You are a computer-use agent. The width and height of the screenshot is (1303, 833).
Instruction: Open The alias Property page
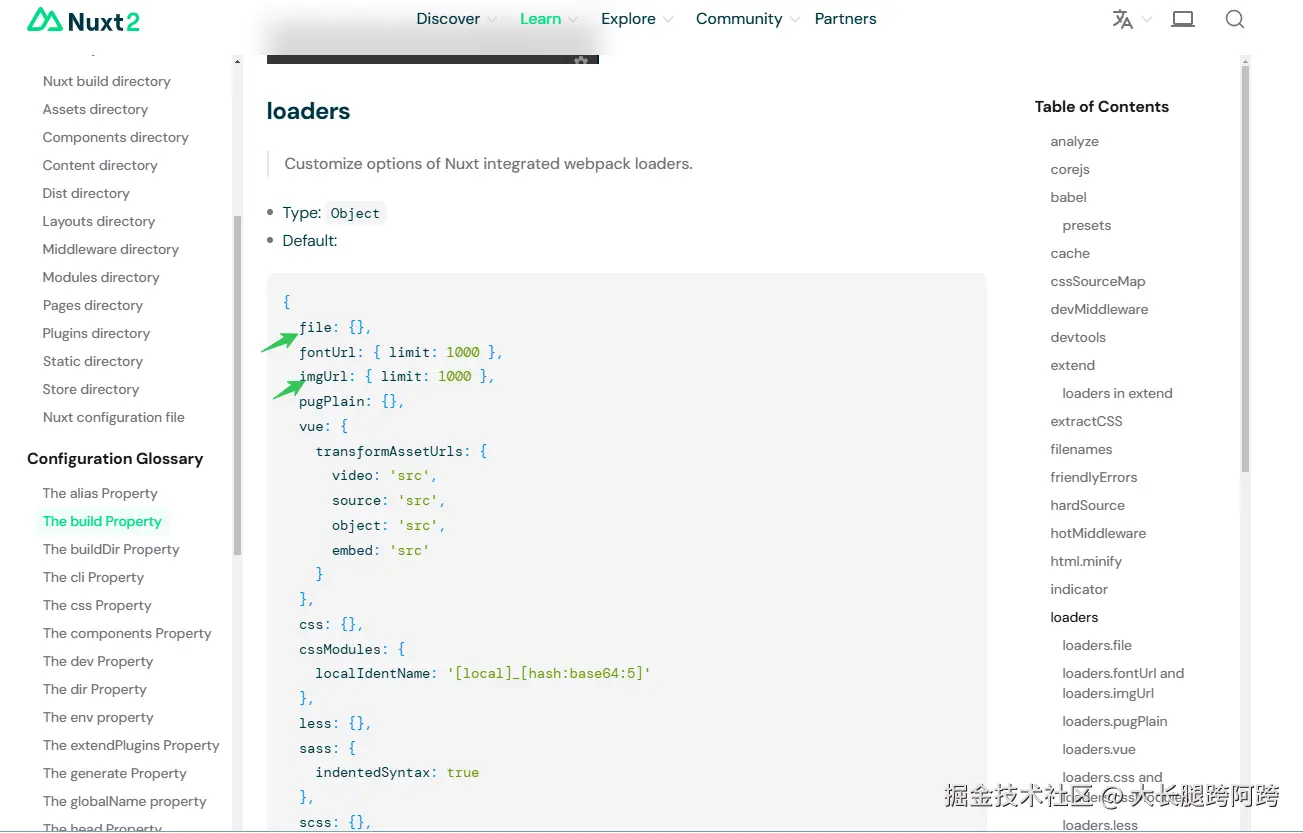100,493
